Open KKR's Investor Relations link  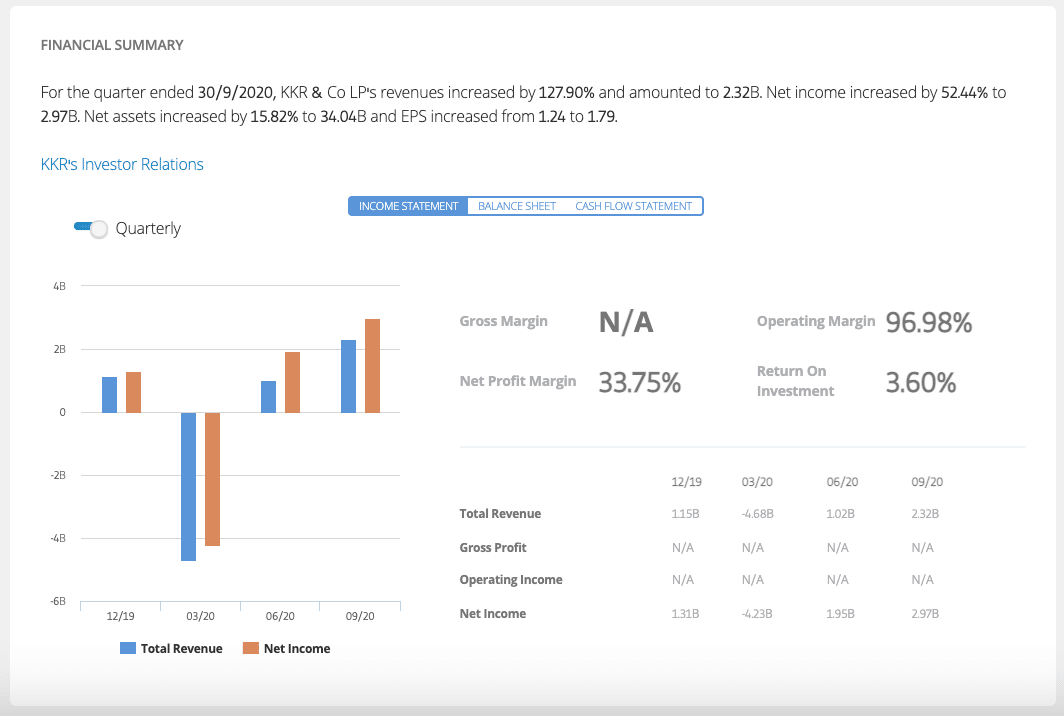[x=122, y=164]
